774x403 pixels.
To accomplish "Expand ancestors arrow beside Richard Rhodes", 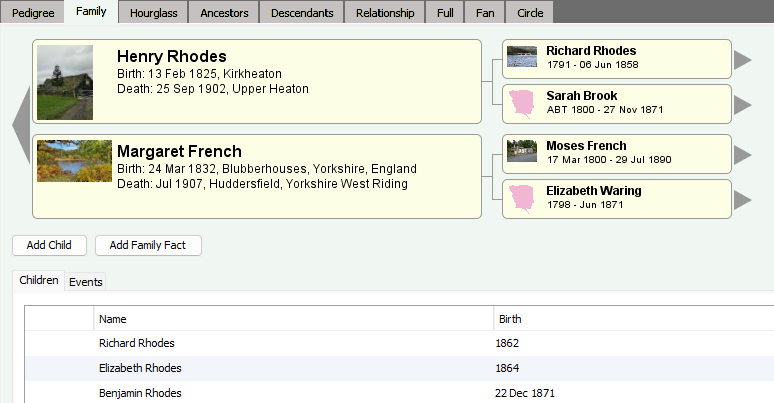I will point(742,60).
